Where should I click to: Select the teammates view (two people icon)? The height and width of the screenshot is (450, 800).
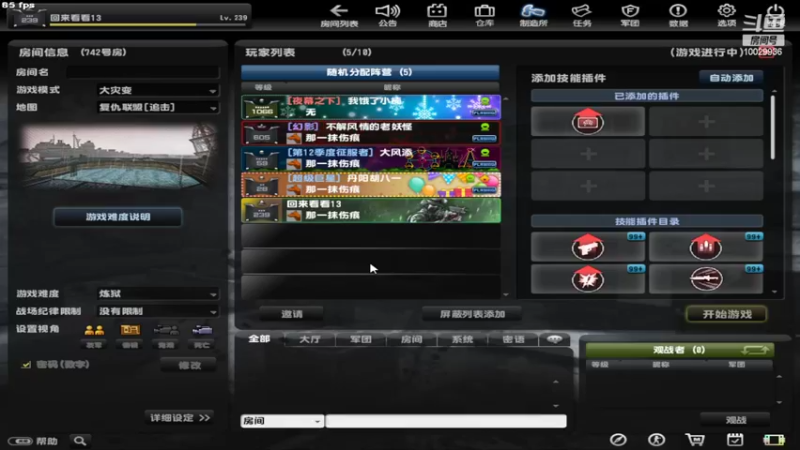coord(94,330)
